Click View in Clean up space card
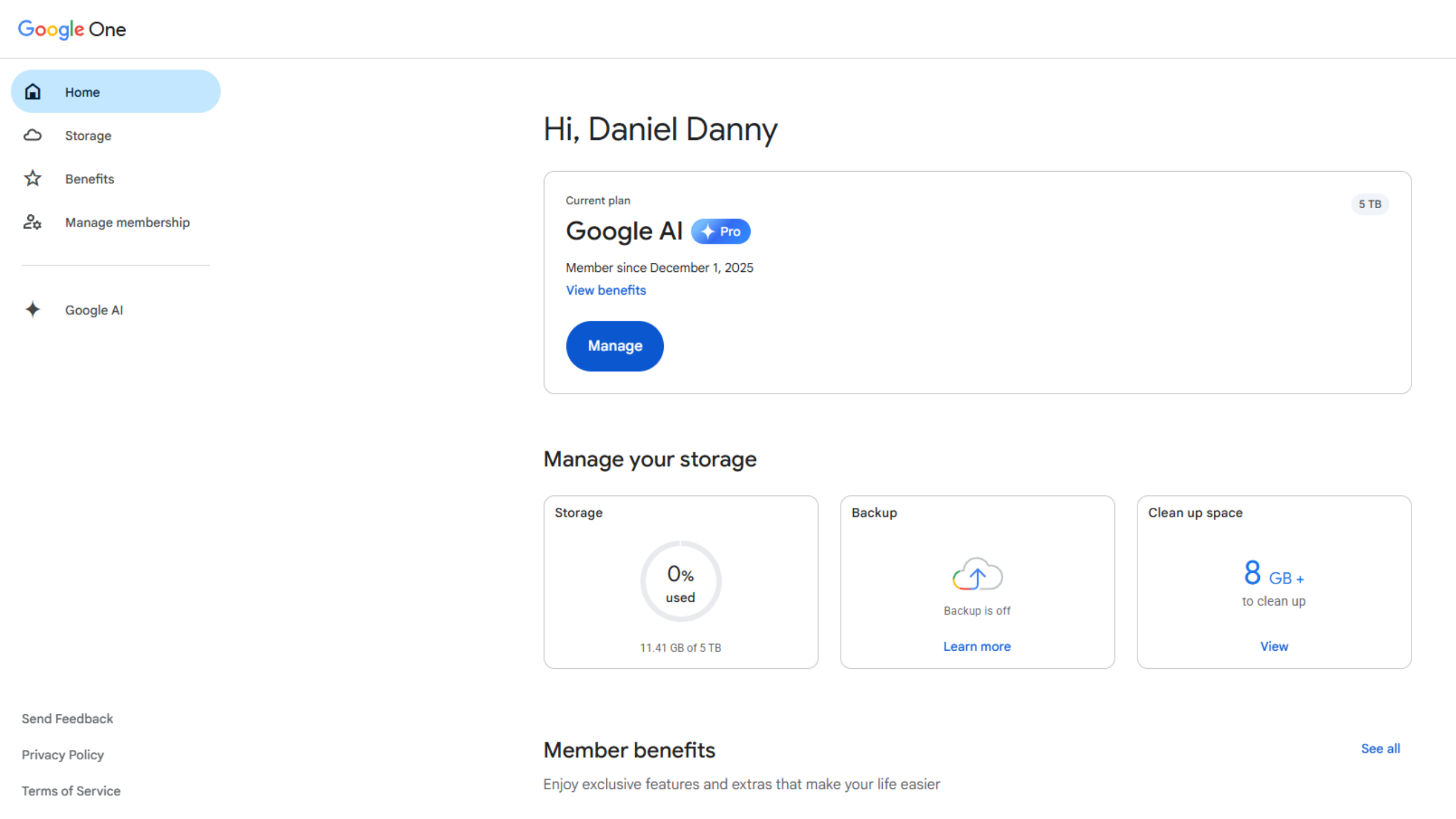The image size is (1456, 819). click(1274, 646)
